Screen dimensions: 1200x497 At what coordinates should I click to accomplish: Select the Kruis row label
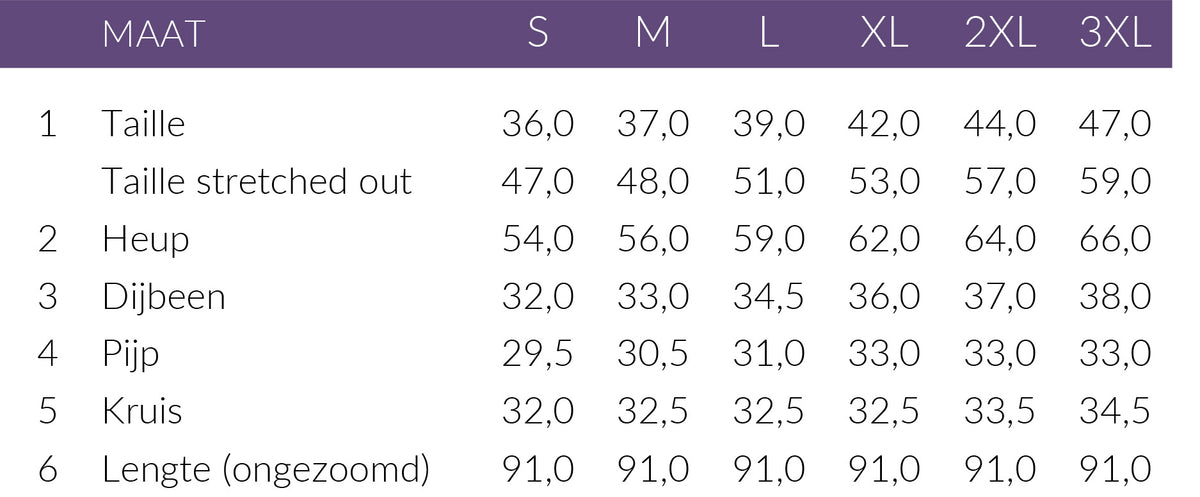pos(141,412)
